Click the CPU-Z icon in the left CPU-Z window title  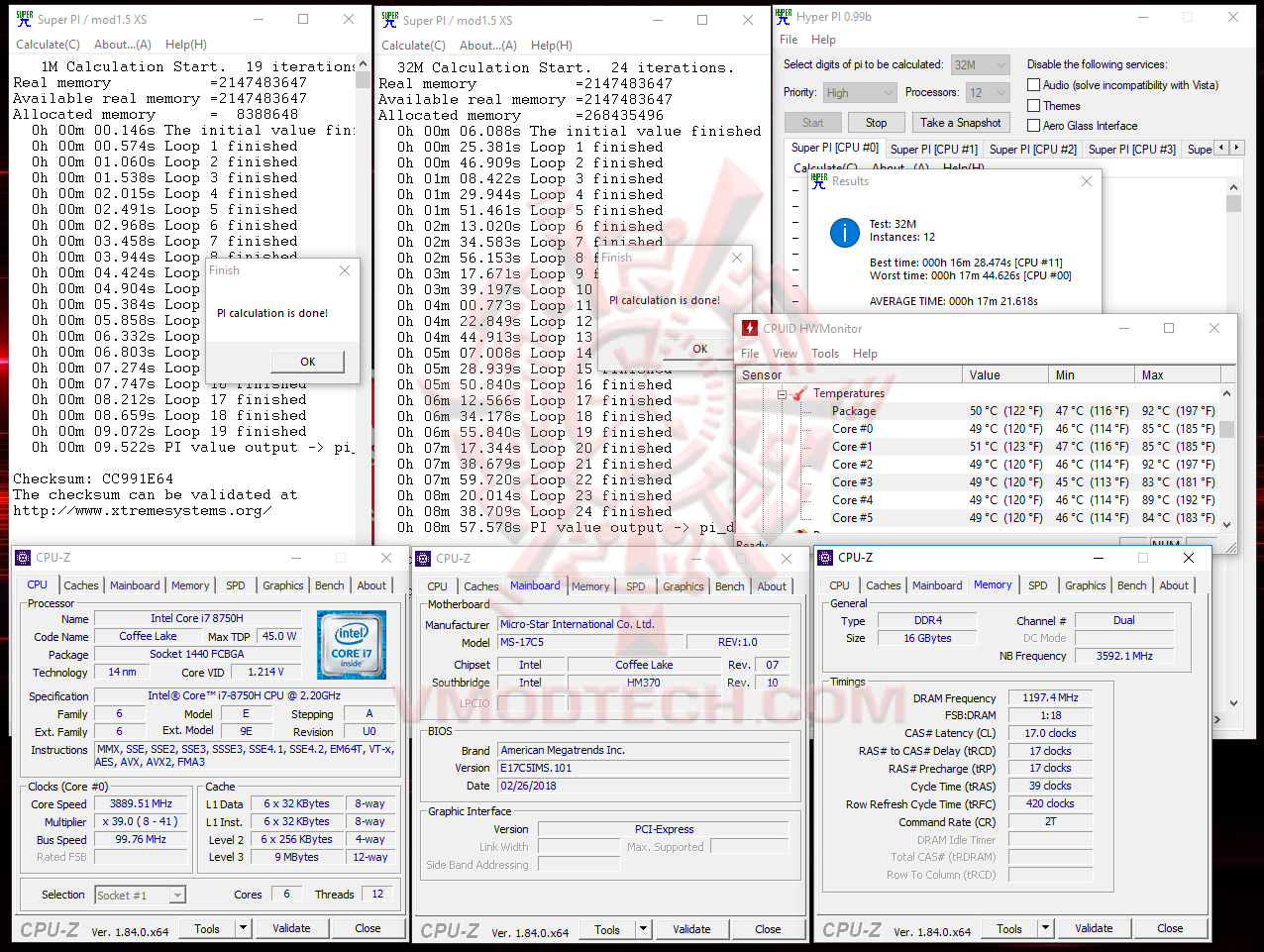point(24,558)
